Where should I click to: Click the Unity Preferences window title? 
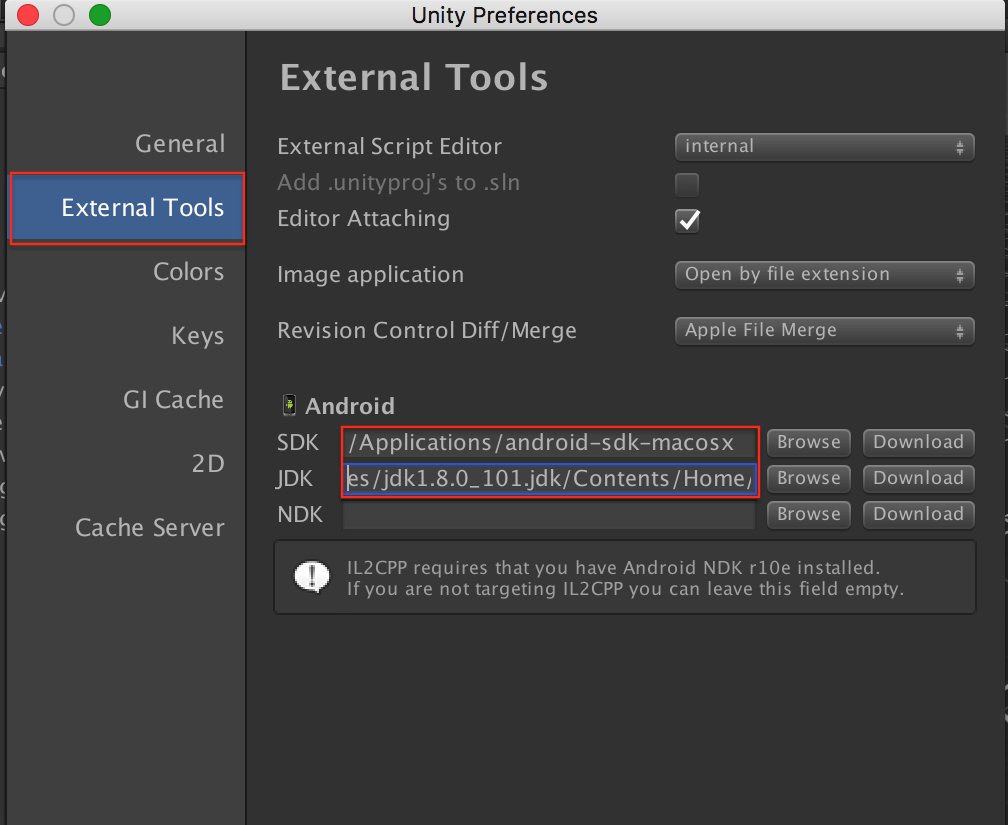click(x=505, y=15)
